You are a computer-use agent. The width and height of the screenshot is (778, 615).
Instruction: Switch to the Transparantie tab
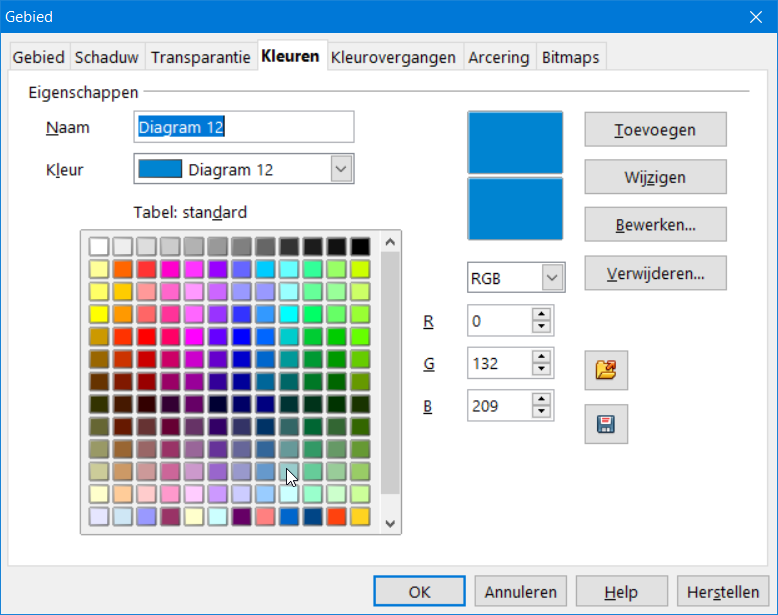point(200,57)
